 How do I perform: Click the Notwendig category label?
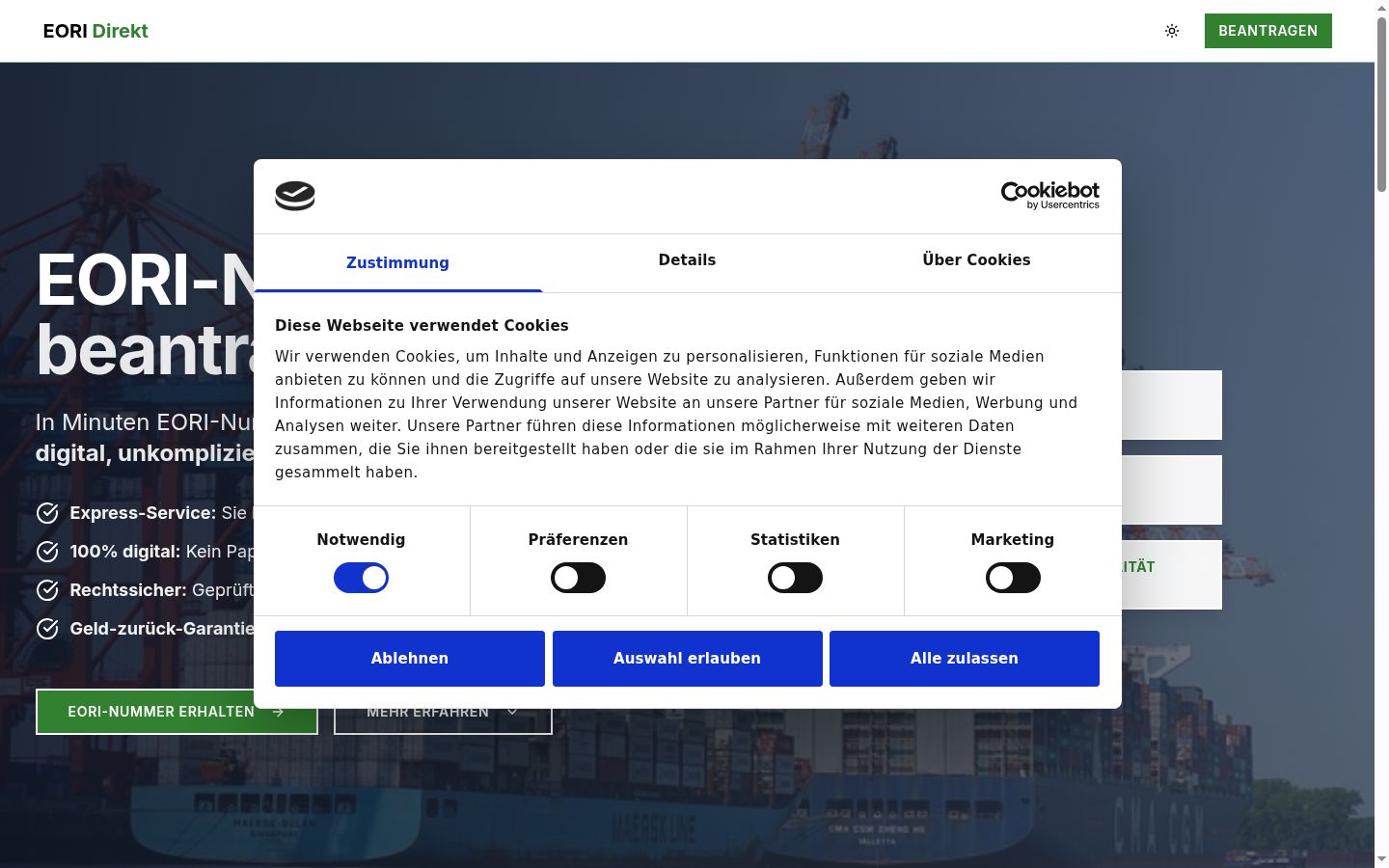click(361, 540)
